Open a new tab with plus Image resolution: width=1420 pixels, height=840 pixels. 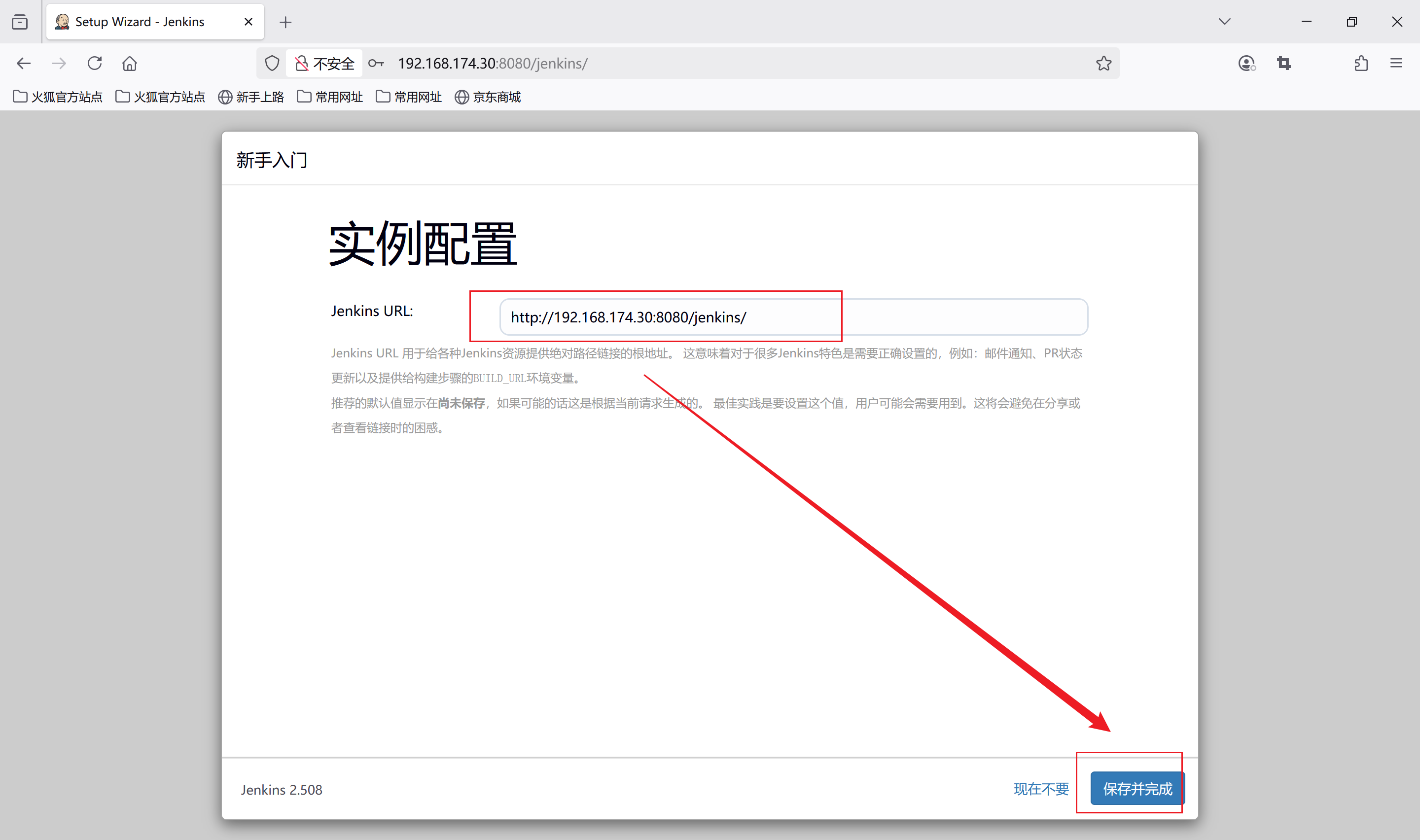coord(285,22)
